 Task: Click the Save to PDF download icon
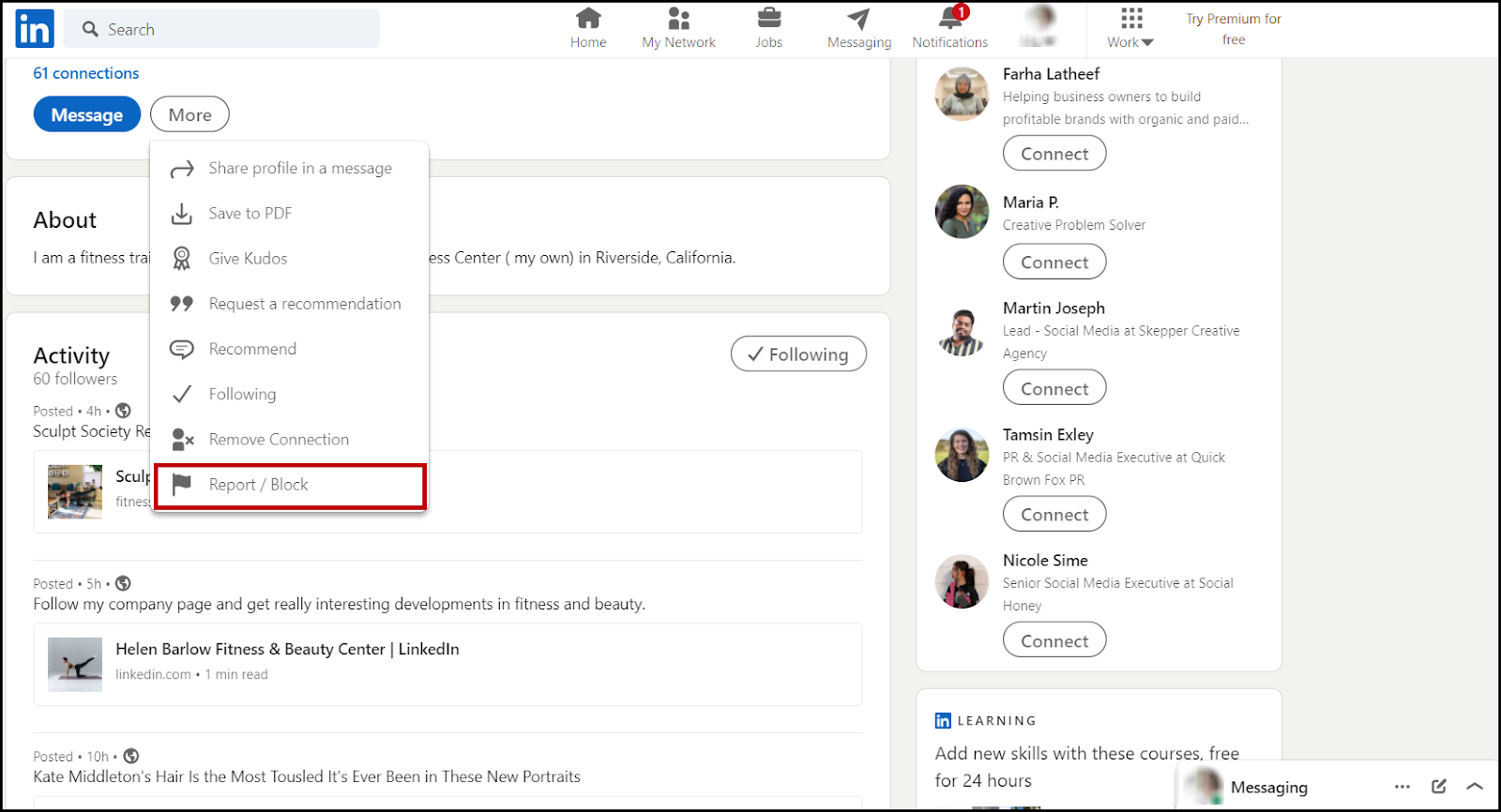tap(182, 214)
